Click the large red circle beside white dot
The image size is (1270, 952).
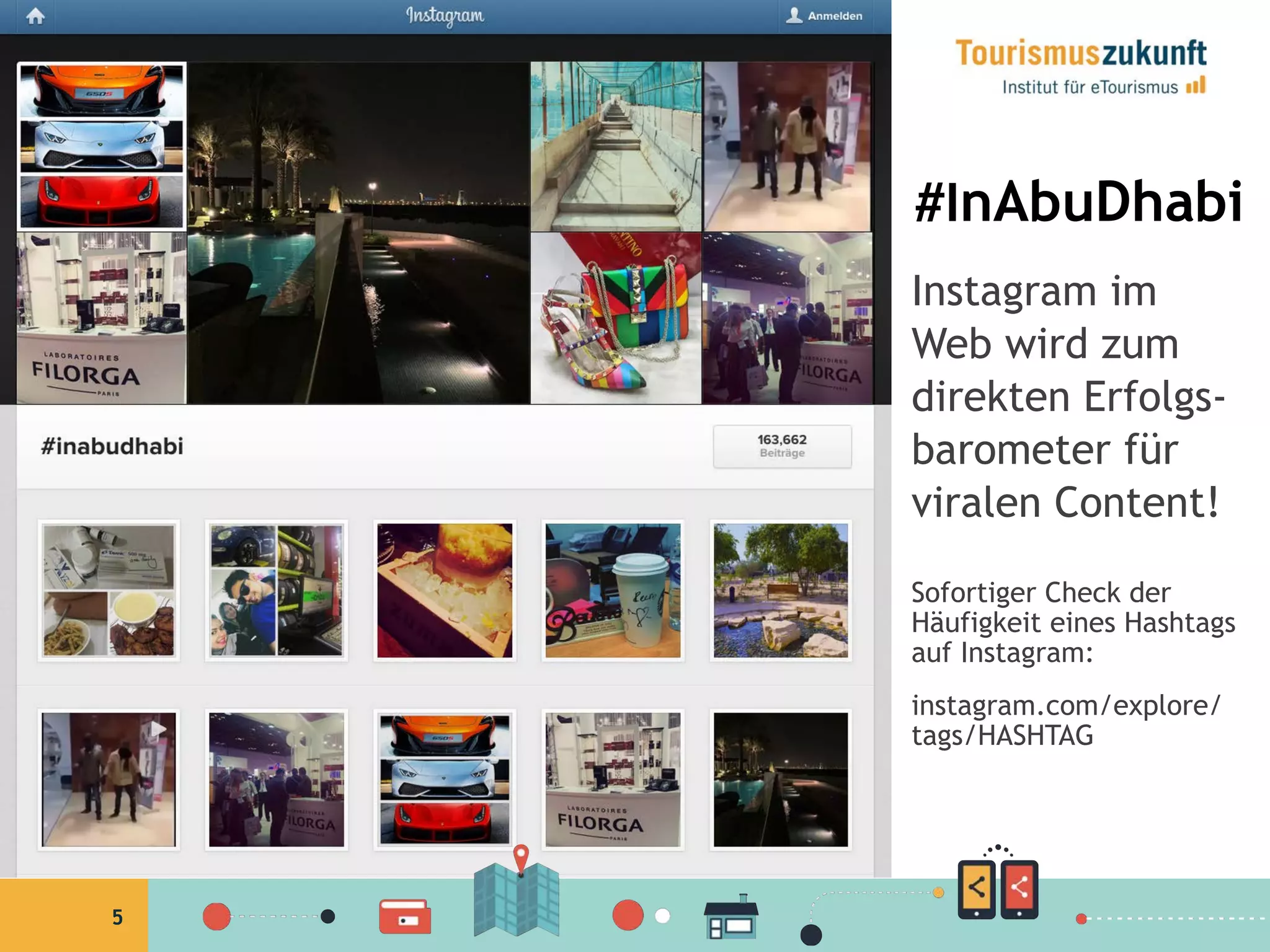(x=628, y=915)
